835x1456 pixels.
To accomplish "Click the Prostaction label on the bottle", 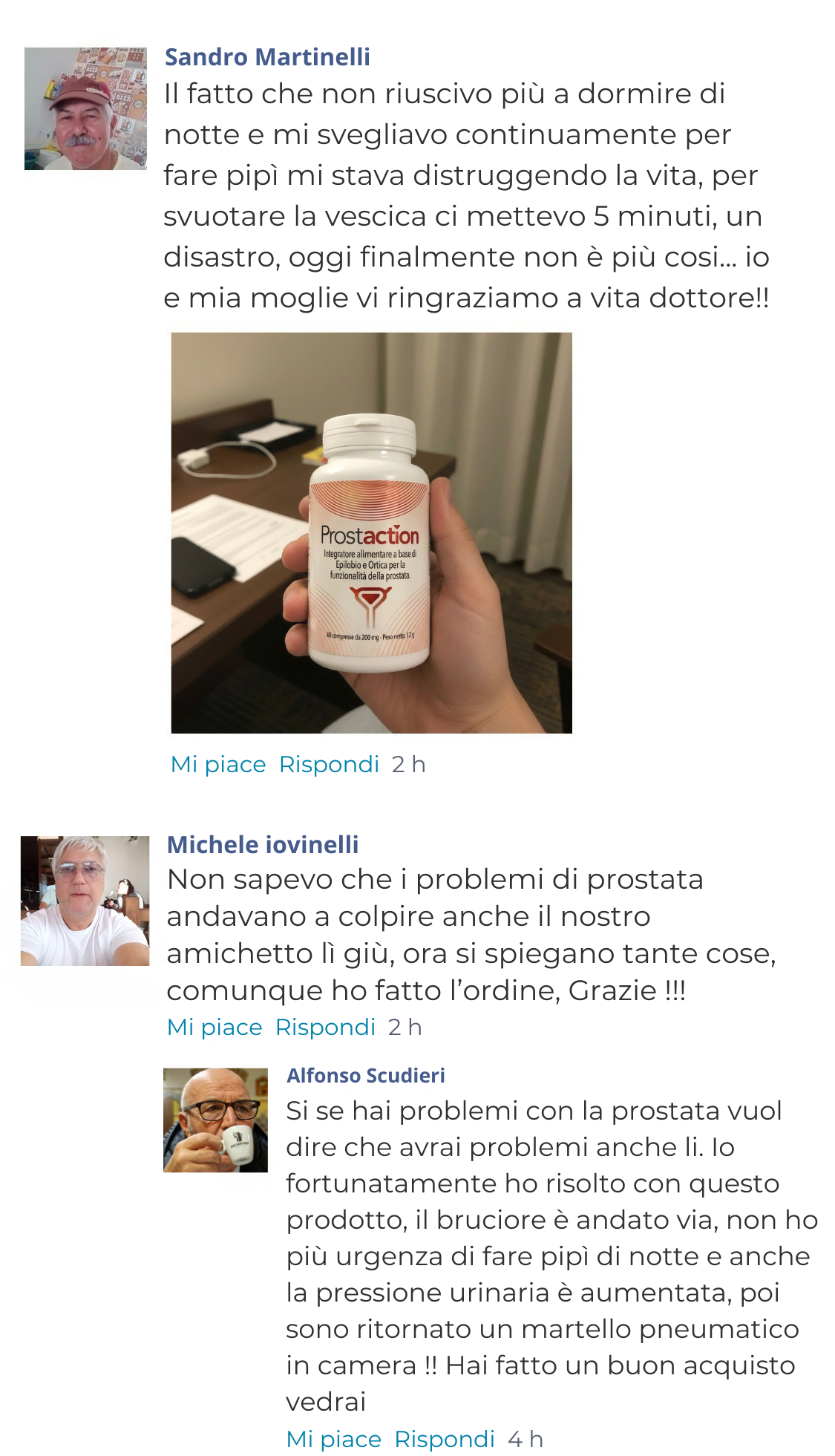I will point(370,535).
